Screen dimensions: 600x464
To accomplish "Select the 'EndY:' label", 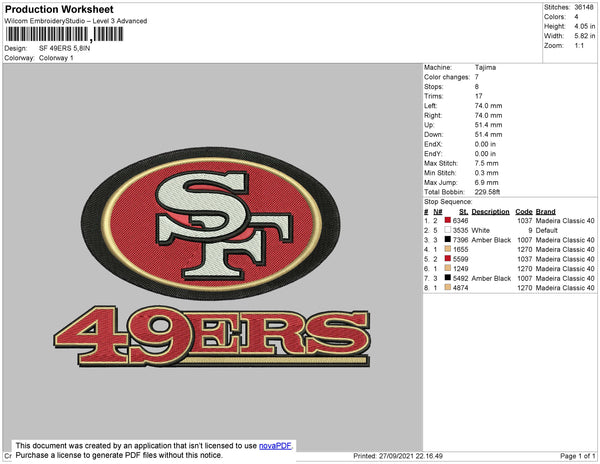I will 433,153.
